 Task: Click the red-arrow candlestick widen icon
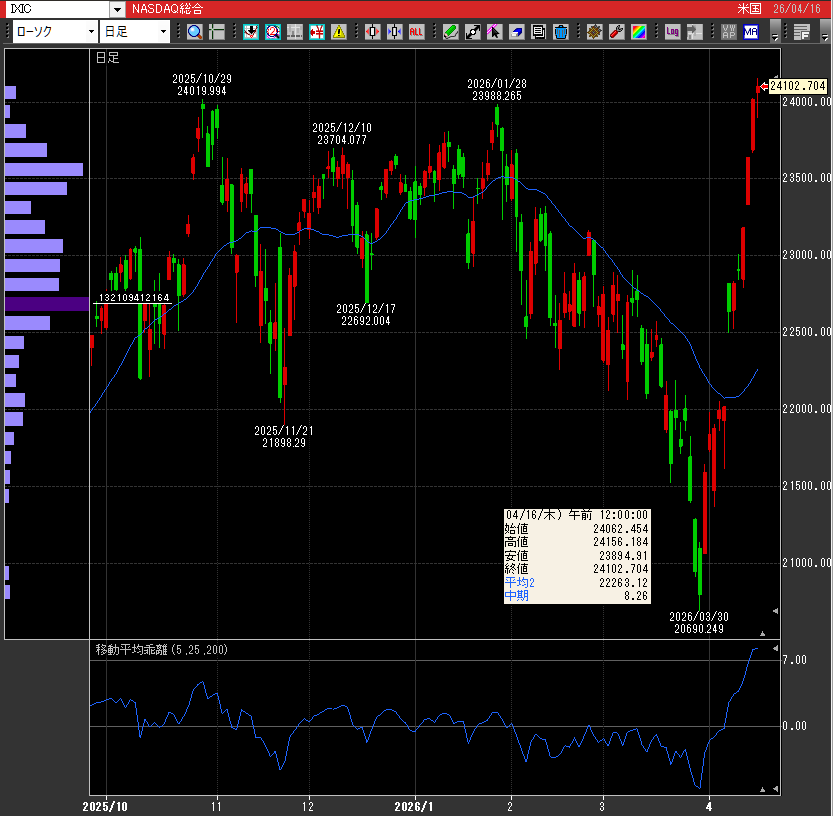click(373, 32)
